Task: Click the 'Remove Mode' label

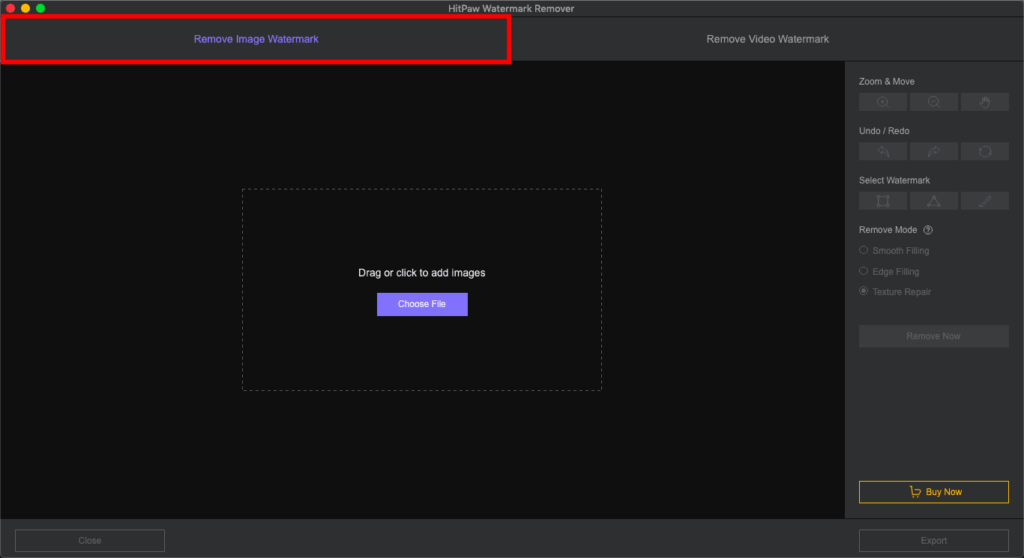Action: click(x=888, y=230)
